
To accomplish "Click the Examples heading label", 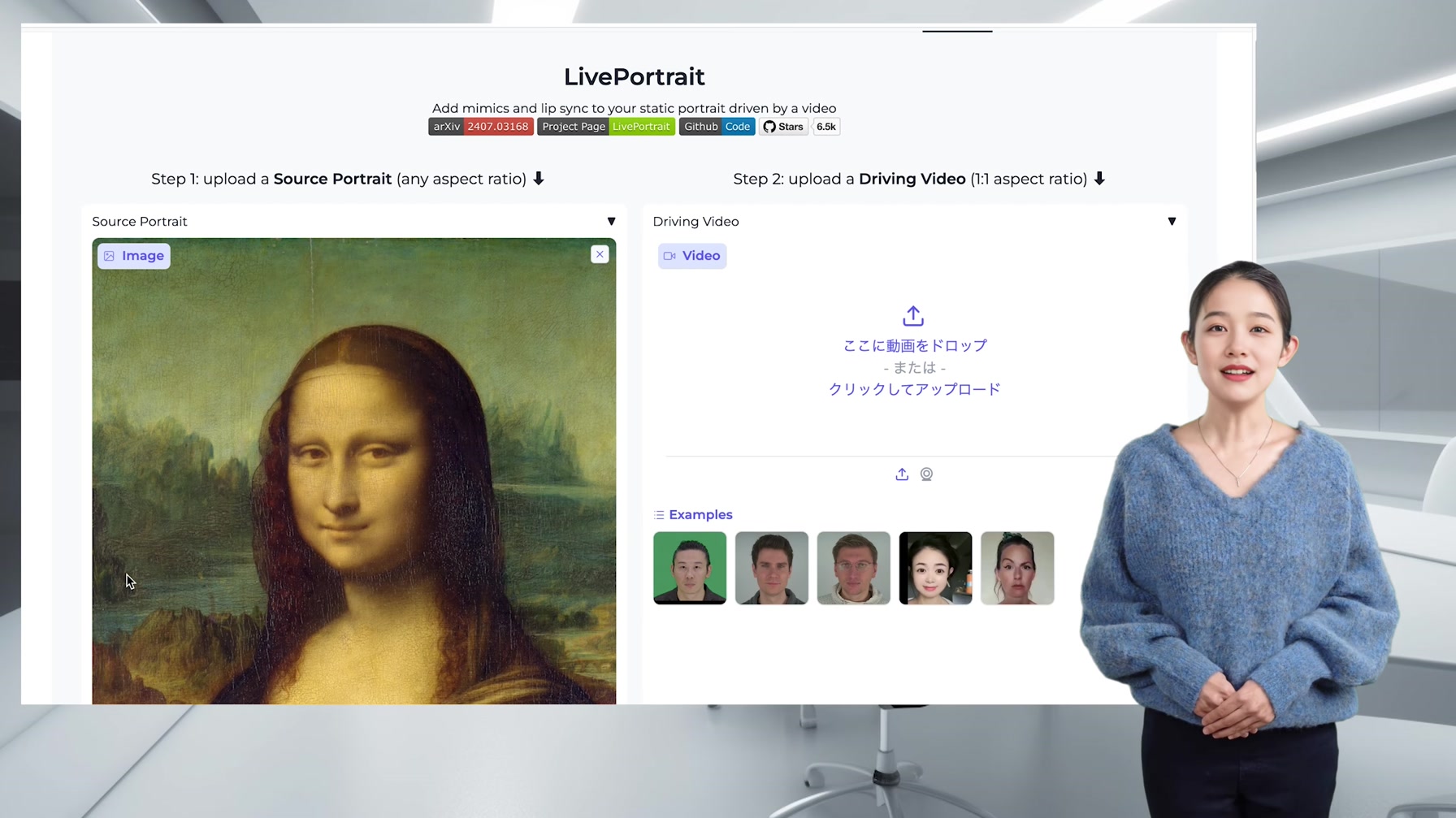I will [700, 515].
